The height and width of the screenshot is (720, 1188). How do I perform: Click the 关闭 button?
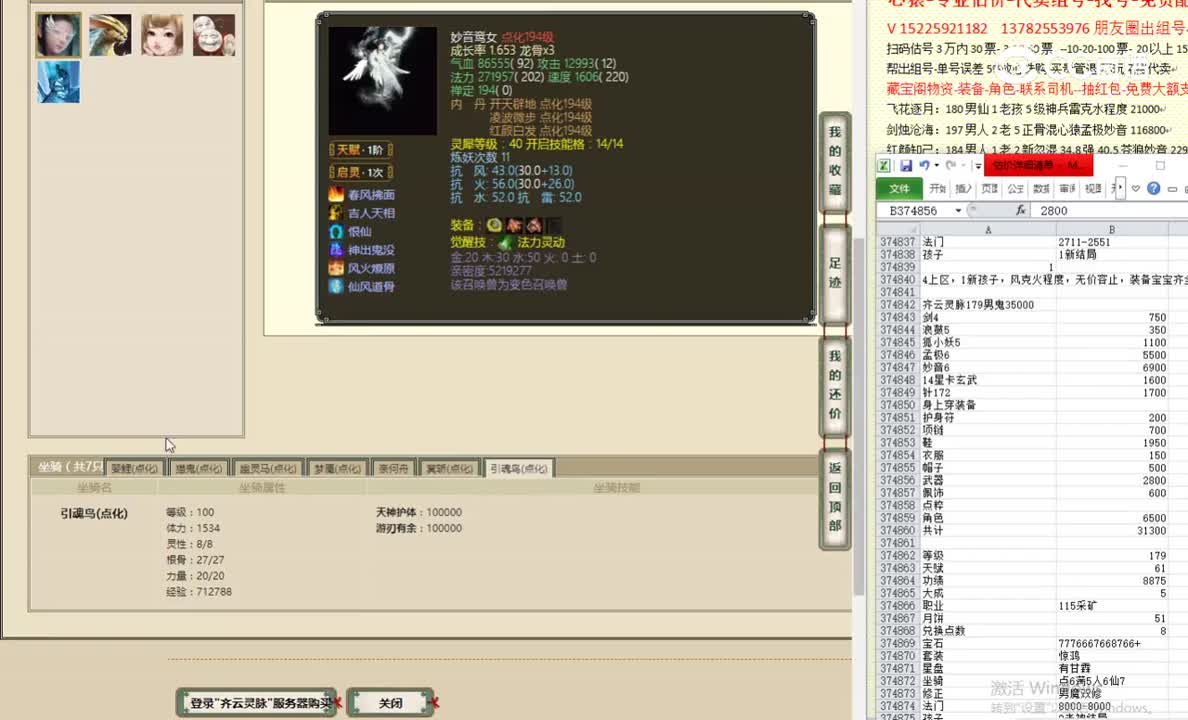point(390,703)
